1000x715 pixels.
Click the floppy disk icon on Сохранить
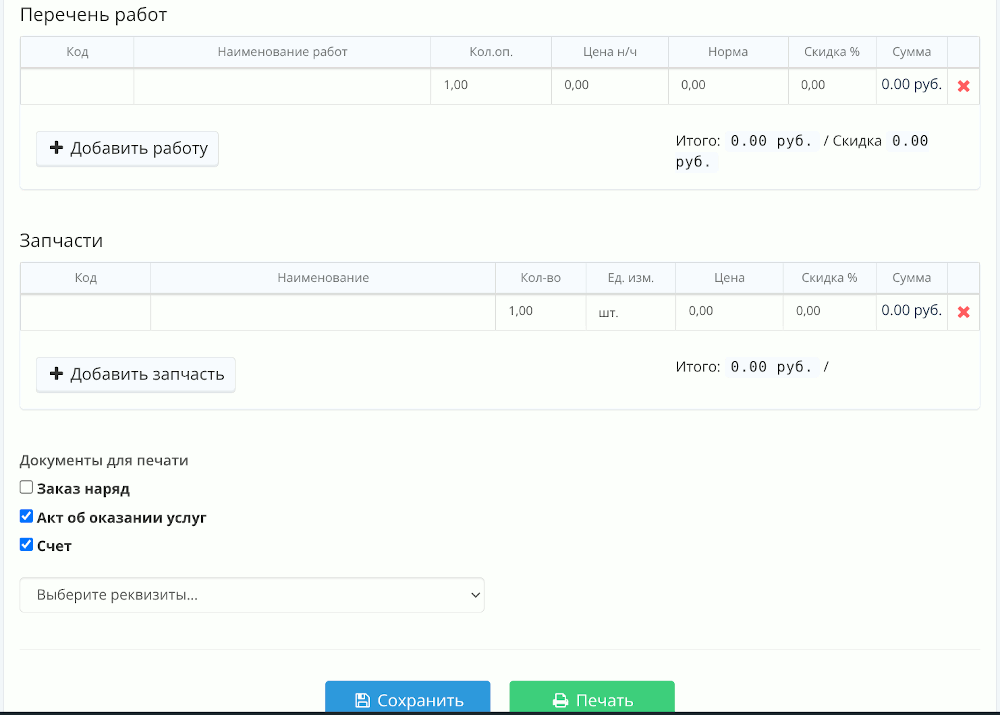point(362,700)
